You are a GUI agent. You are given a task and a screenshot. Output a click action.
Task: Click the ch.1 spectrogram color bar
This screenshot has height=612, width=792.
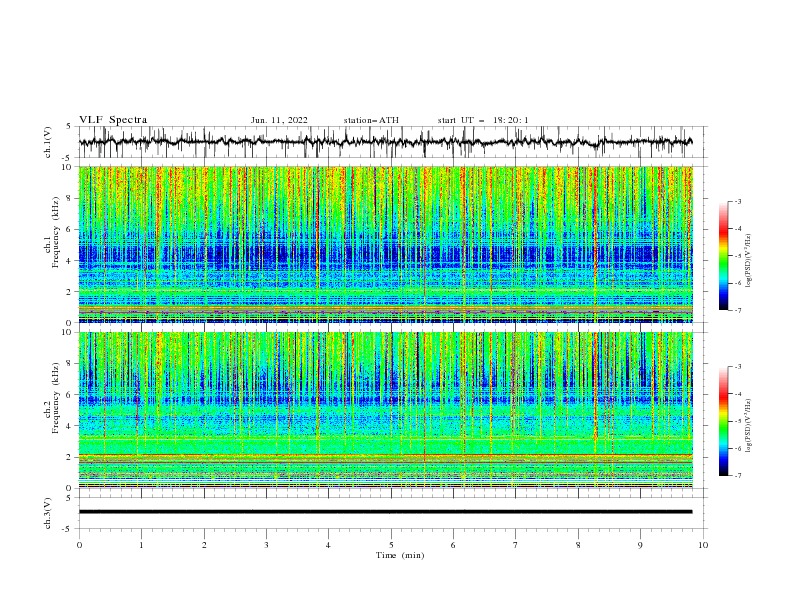pyautogui.click(x=723, y=256)
